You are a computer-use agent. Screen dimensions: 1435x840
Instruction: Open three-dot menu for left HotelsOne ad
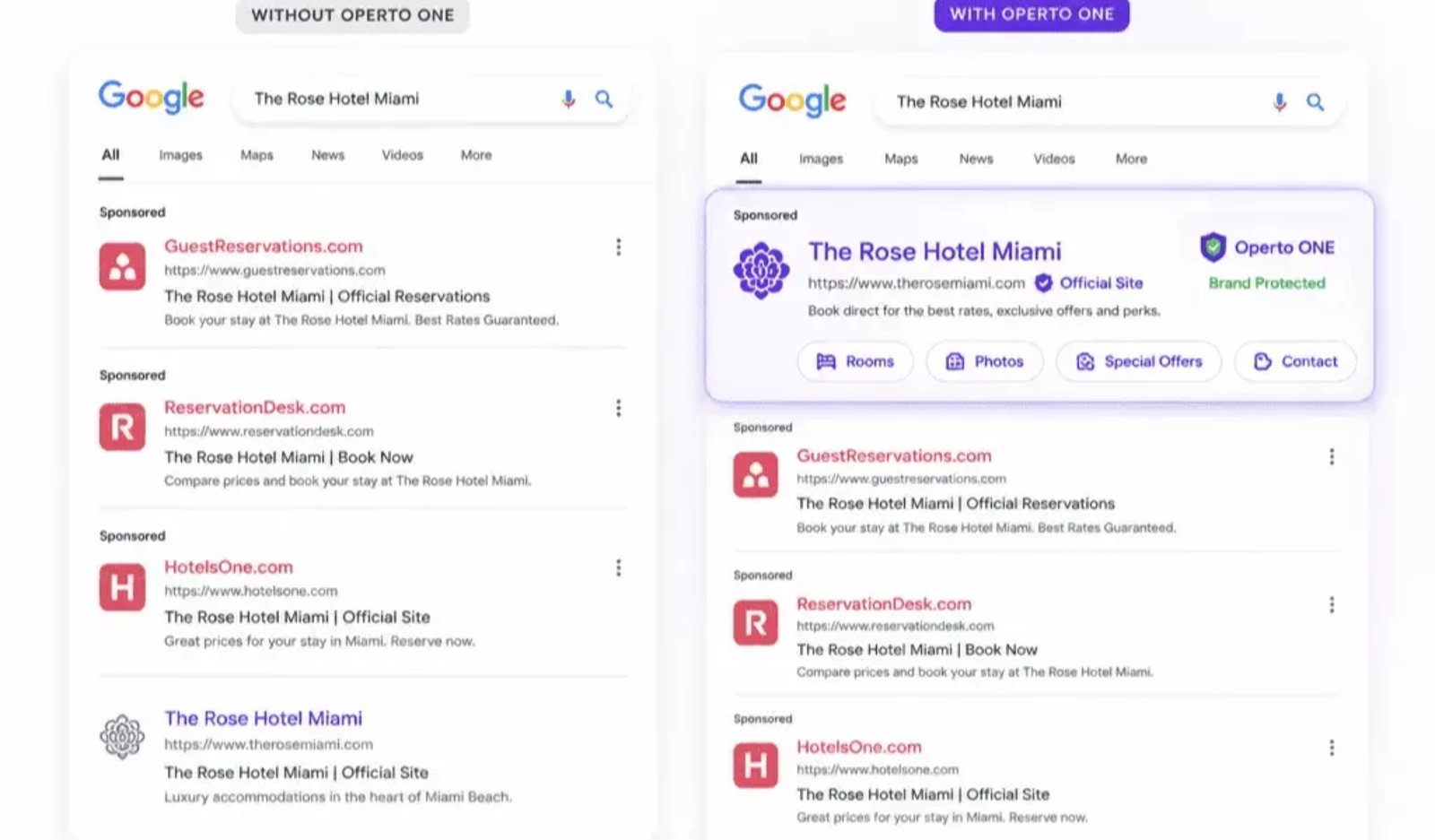tap(618, 567)
